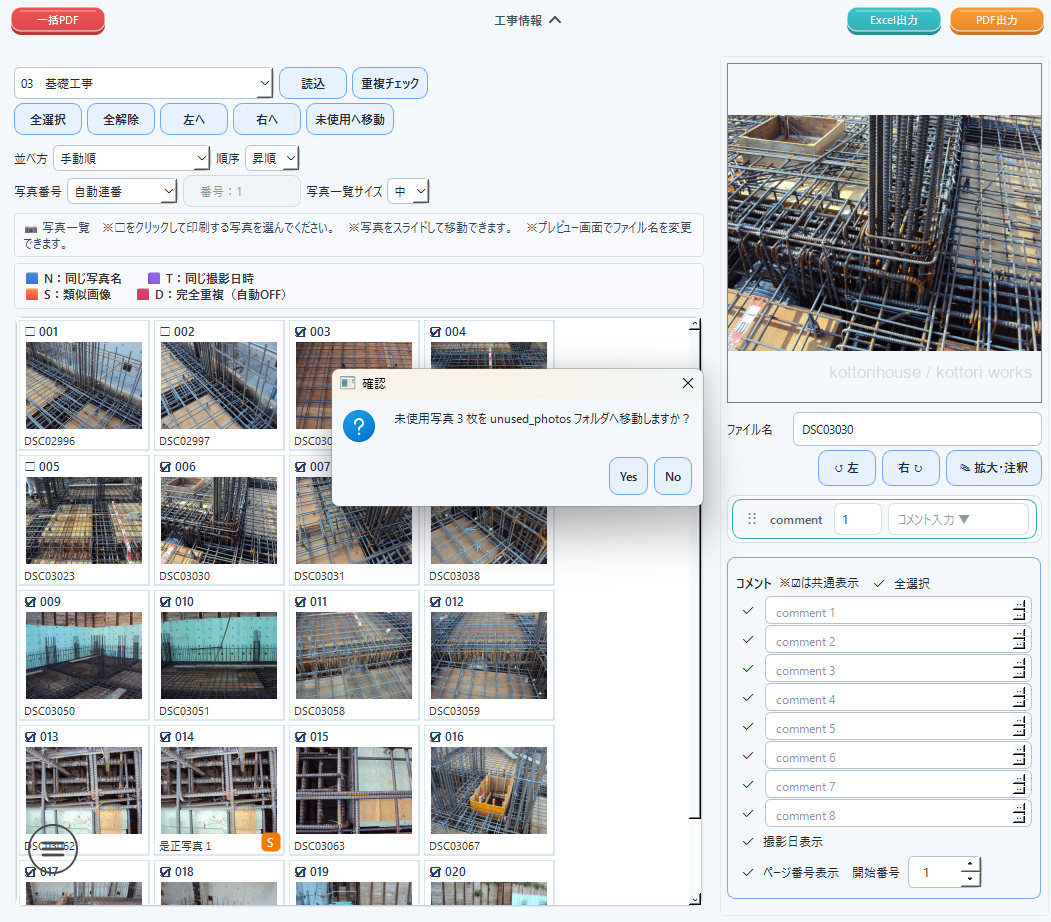Click the red D 完全重複 swatch

[x=143, y=294]
